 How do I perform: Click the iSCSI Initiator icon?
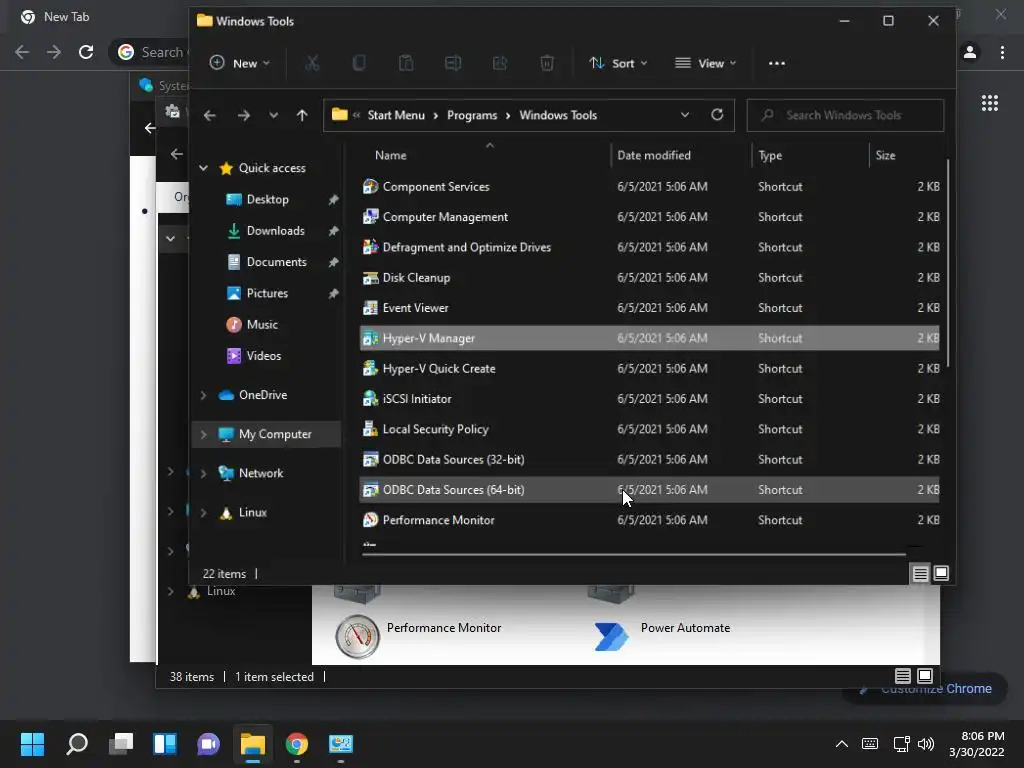[370, 398]
